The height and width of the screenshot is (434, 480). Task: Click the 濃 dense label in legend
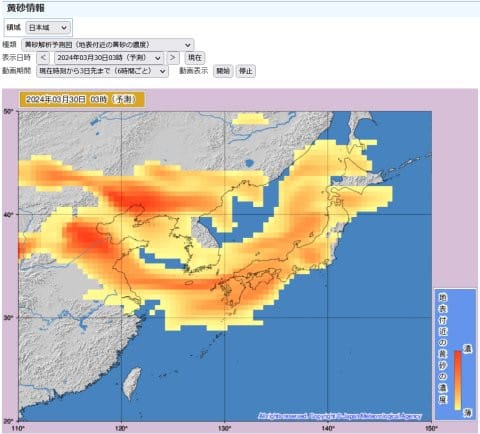(468, 349)
